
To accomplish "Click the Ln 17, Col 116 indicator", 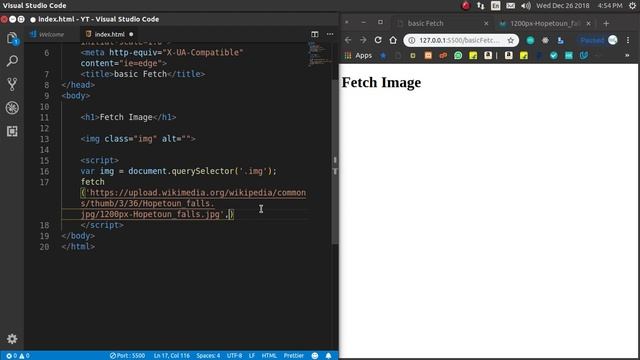I will (x=172, y=356).
